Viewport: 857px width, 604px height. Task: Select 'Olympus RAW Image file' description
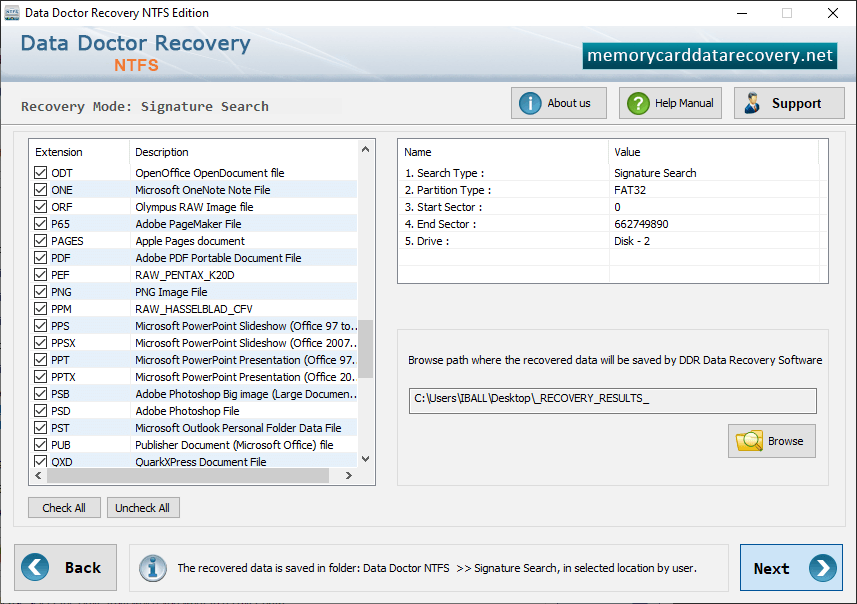pos(194,207)
